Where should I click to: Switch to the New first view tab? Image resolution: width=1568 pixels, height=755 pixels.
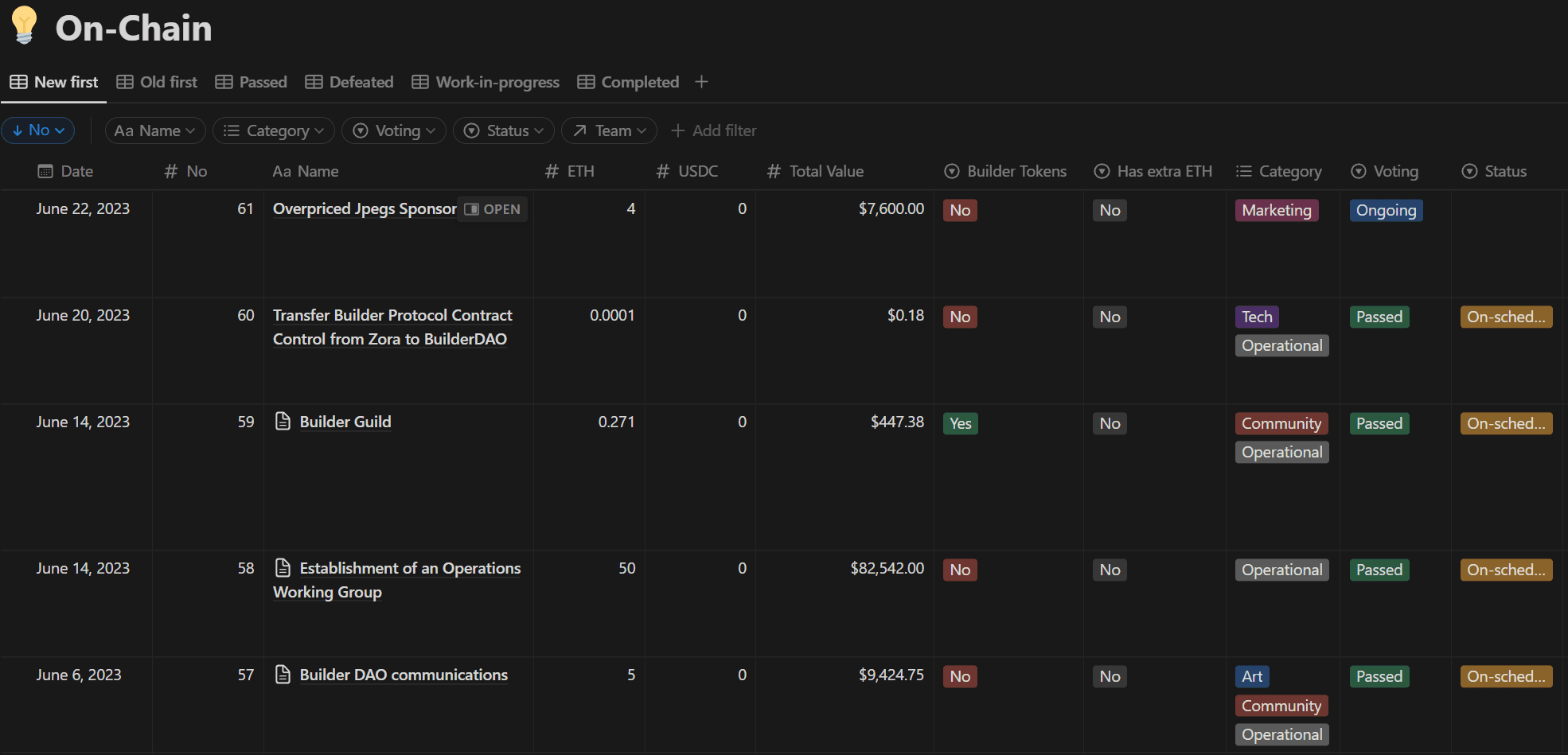pyautogui.click(x=54, y=82)
